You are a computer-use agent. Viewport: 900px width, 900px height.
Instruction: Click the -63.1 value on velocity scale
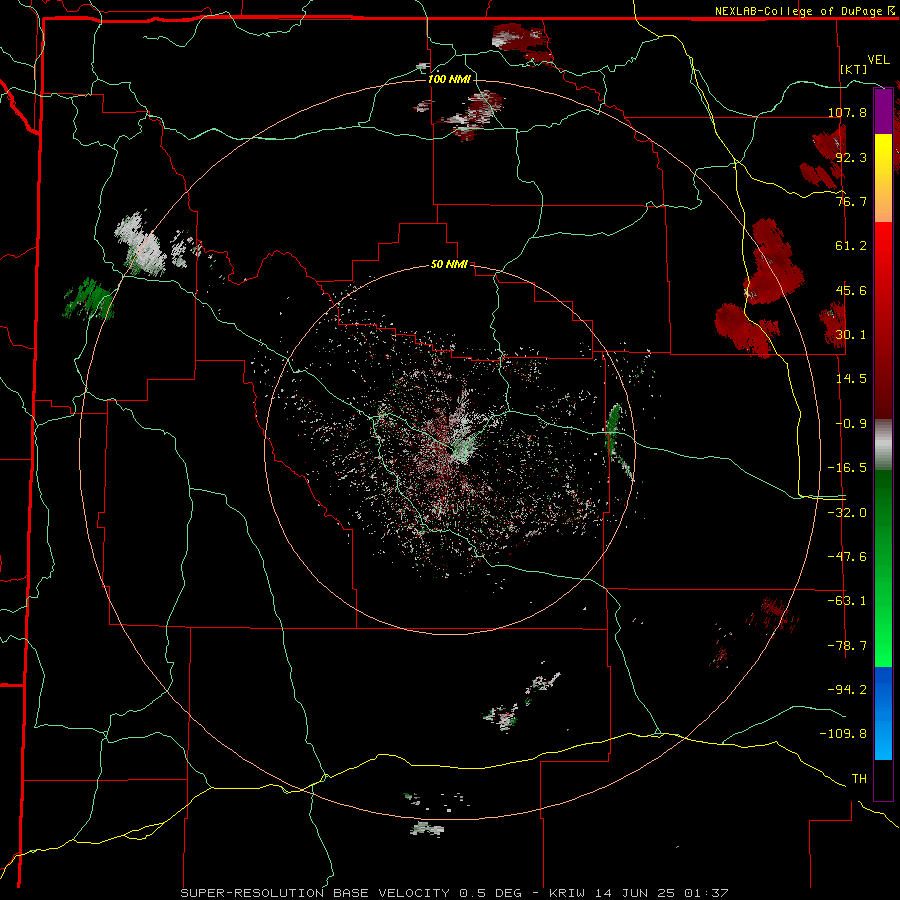click(847, 601)
